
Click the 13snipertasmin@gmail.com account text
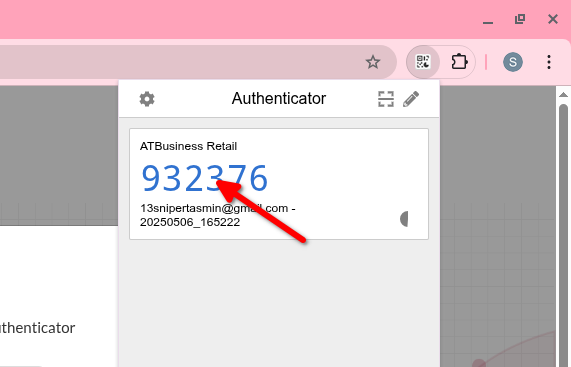click(218, 215)
